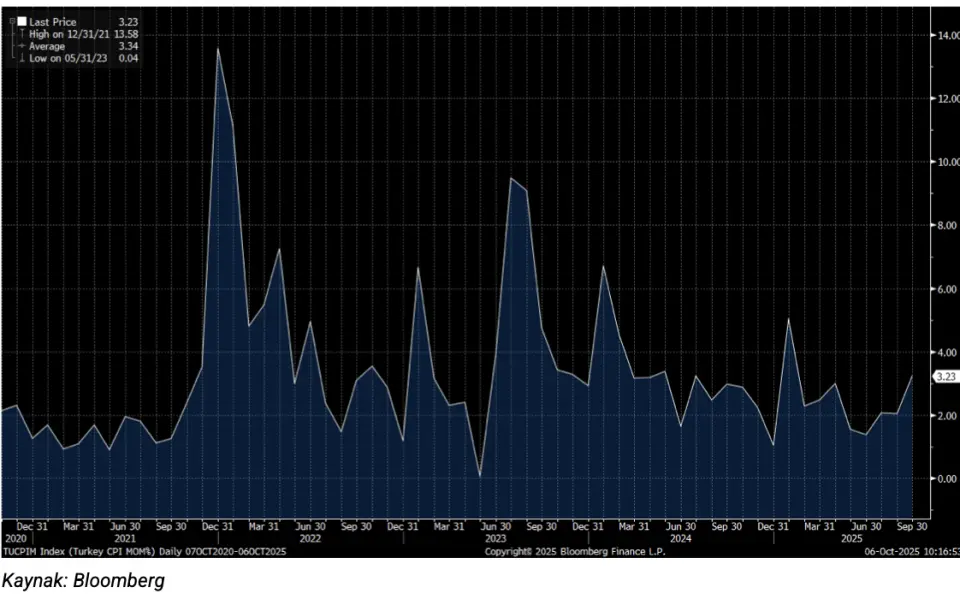The image size is (960, 611).
Task: Click the July 2023 peak near 9.5
Action: (x=510, y=179)
